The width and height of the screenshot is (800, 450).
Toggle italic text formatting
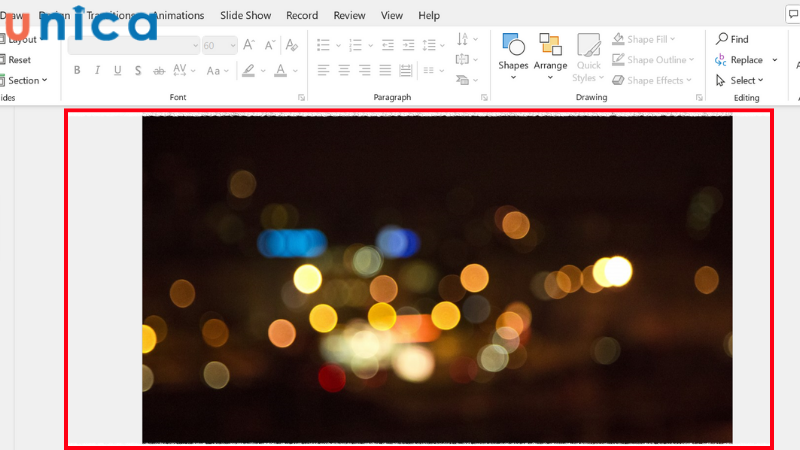point(97,70)
